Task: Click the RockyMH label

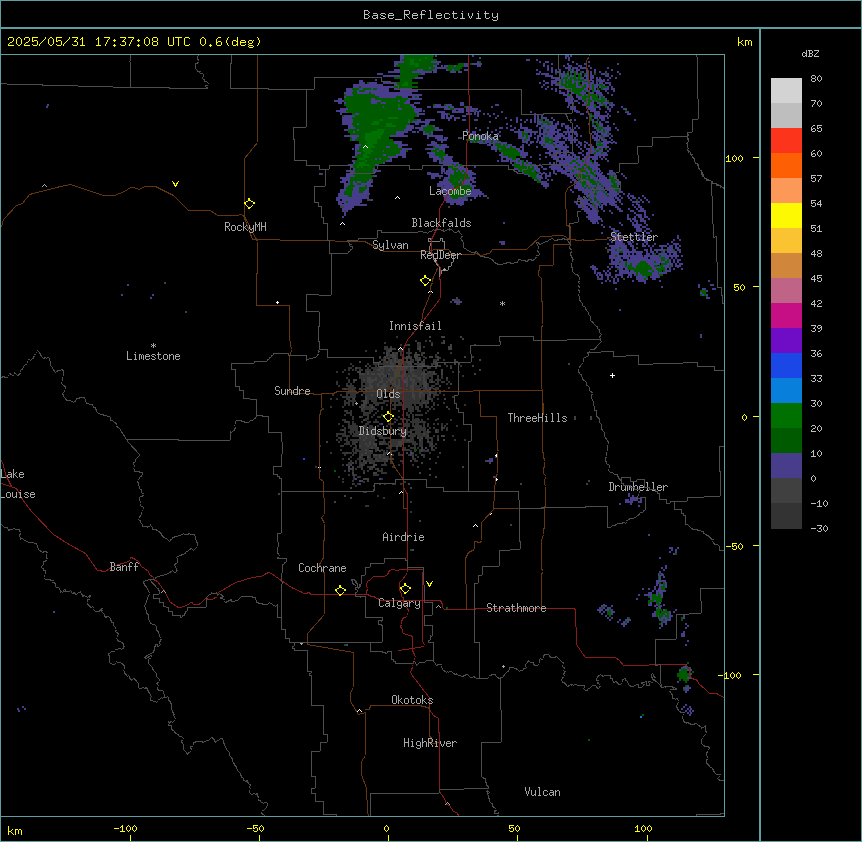Action: click(245, 227)
